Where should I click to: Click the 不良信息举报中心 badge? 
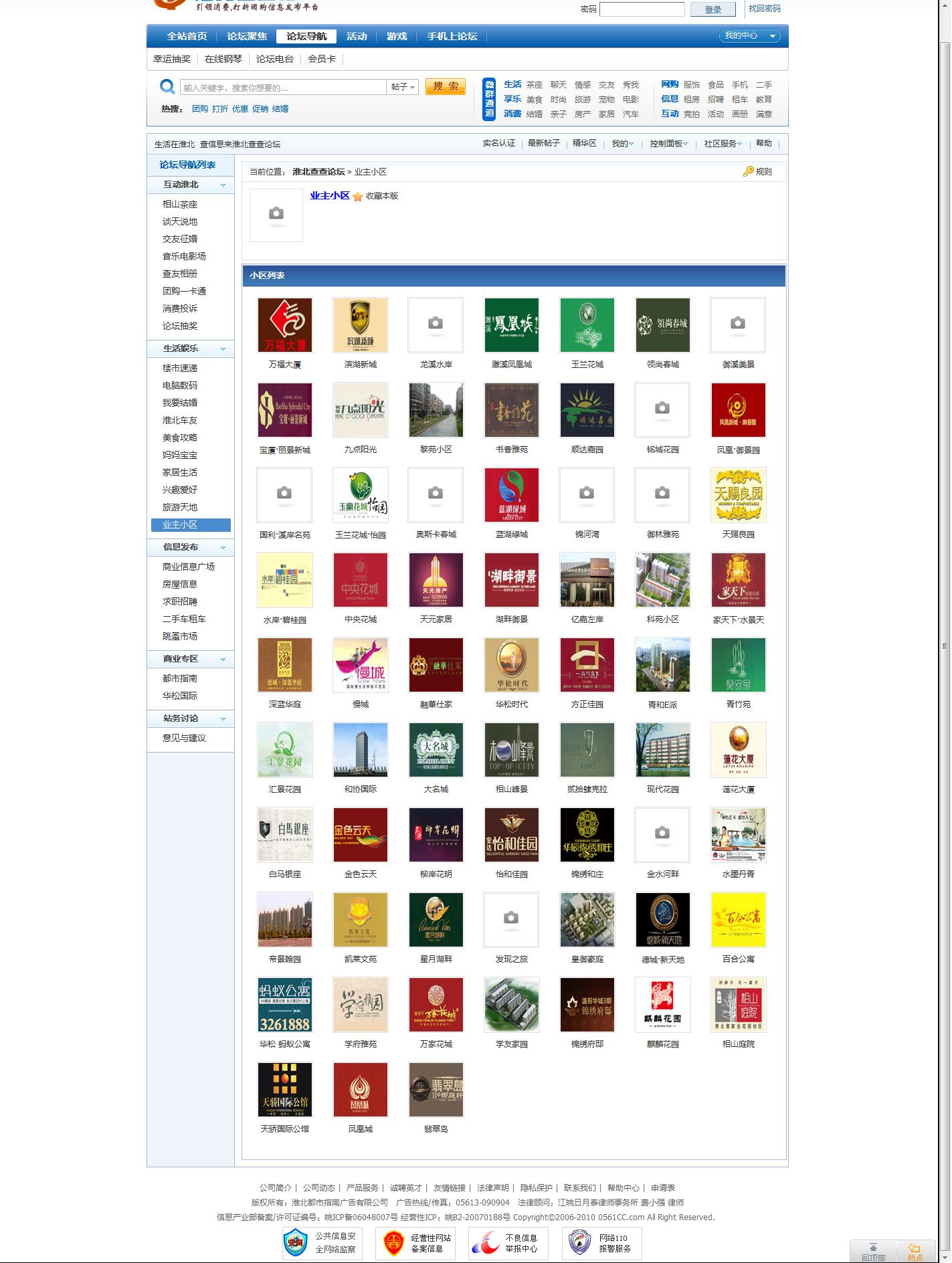(508, 1244)
